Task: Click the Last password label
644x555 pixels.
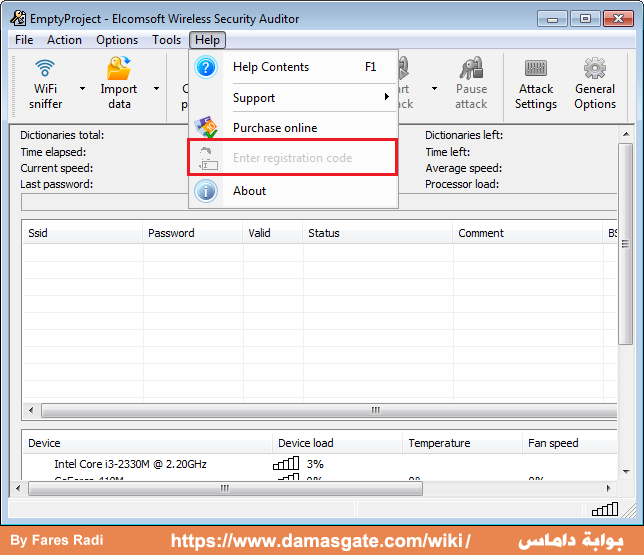Action: (x=57, y=184)
